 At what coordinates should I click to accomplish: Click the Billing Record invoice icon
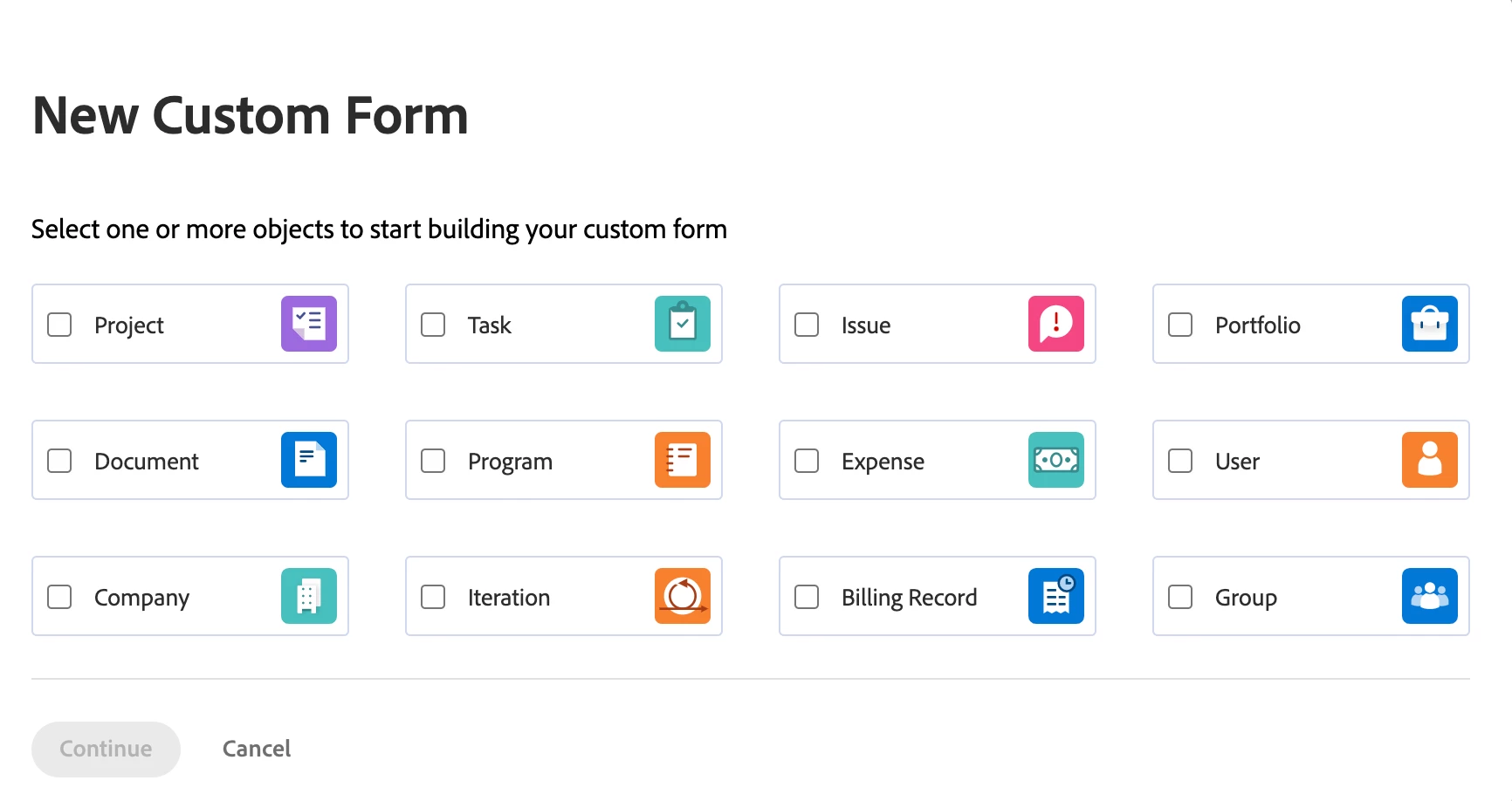(1056, 596)
